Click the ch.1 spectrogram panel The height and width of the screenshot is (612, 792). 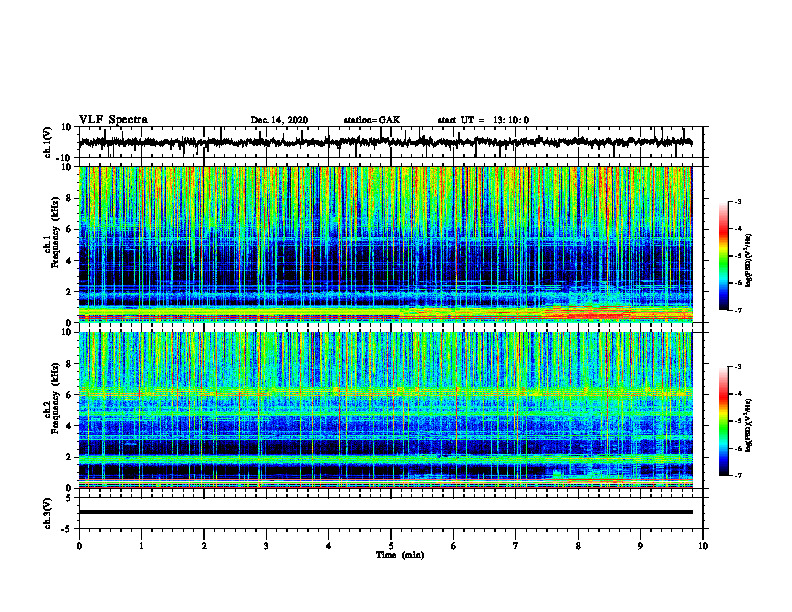click(385, 244)
